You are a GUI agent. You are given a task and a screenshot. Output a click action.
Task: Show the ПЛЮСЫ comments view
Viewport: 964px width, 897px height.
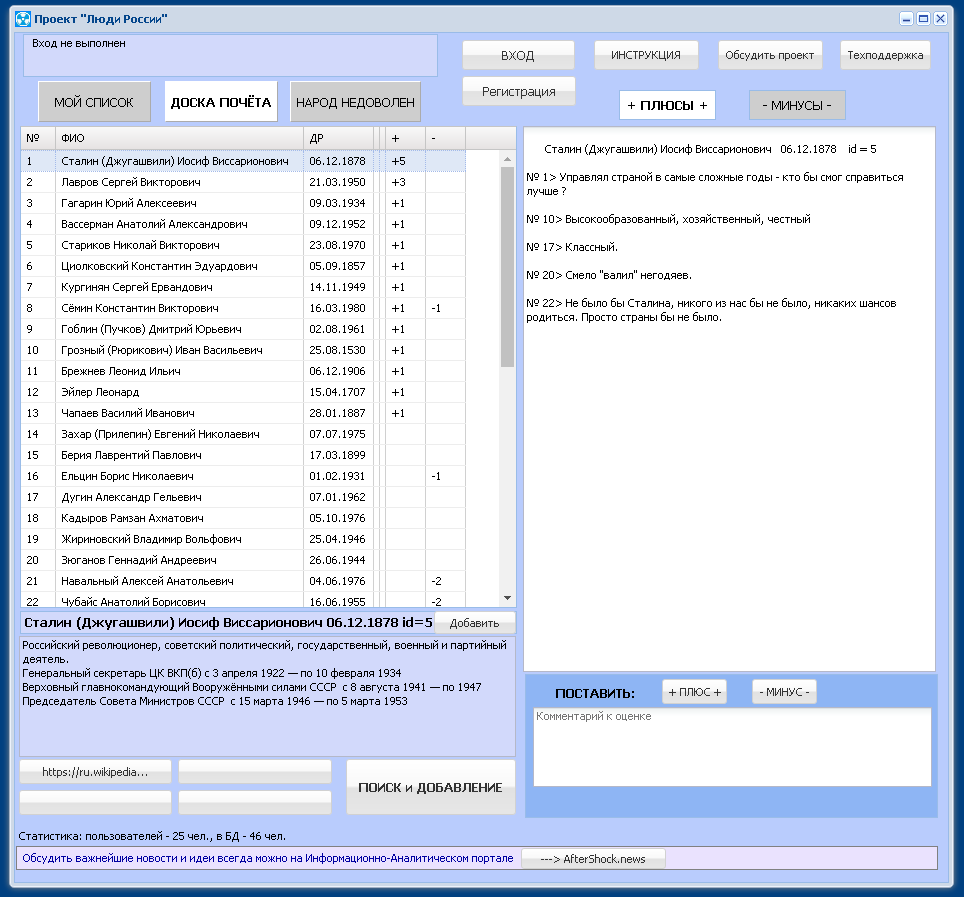pos(667,105)
